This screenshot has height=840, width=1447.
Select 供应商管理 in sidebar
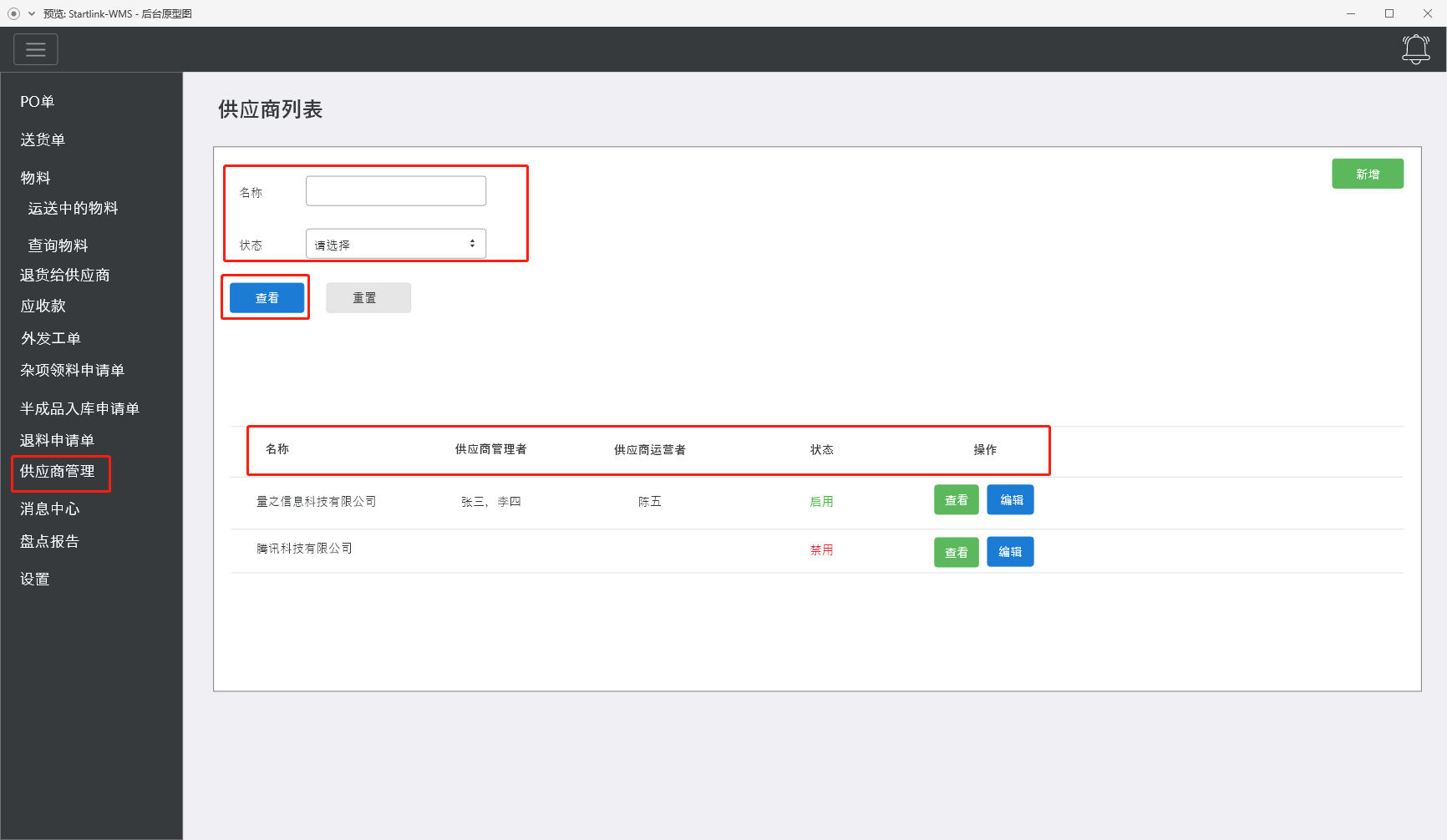coord(58,471)
